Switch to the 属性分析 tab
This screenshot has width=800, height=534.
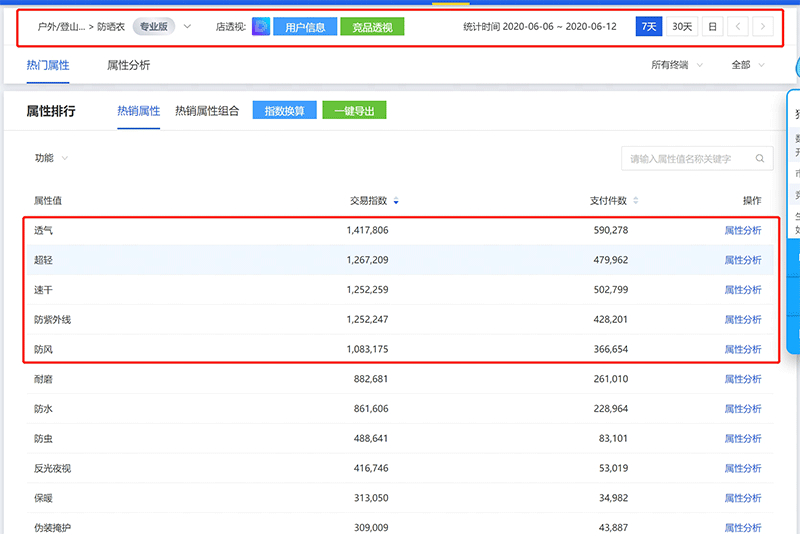(x=129, y=65)
